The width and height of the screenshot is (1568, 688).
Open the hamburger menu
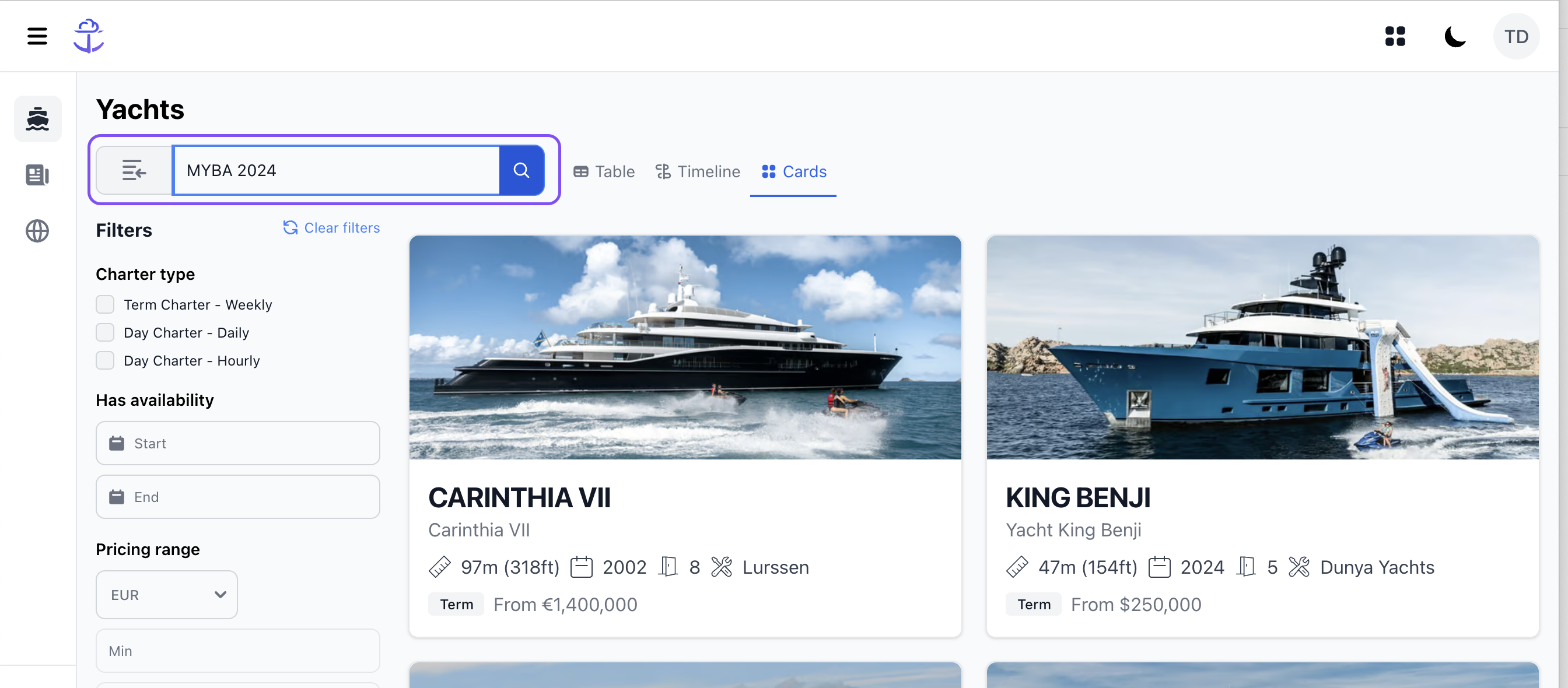coord(37,36)
